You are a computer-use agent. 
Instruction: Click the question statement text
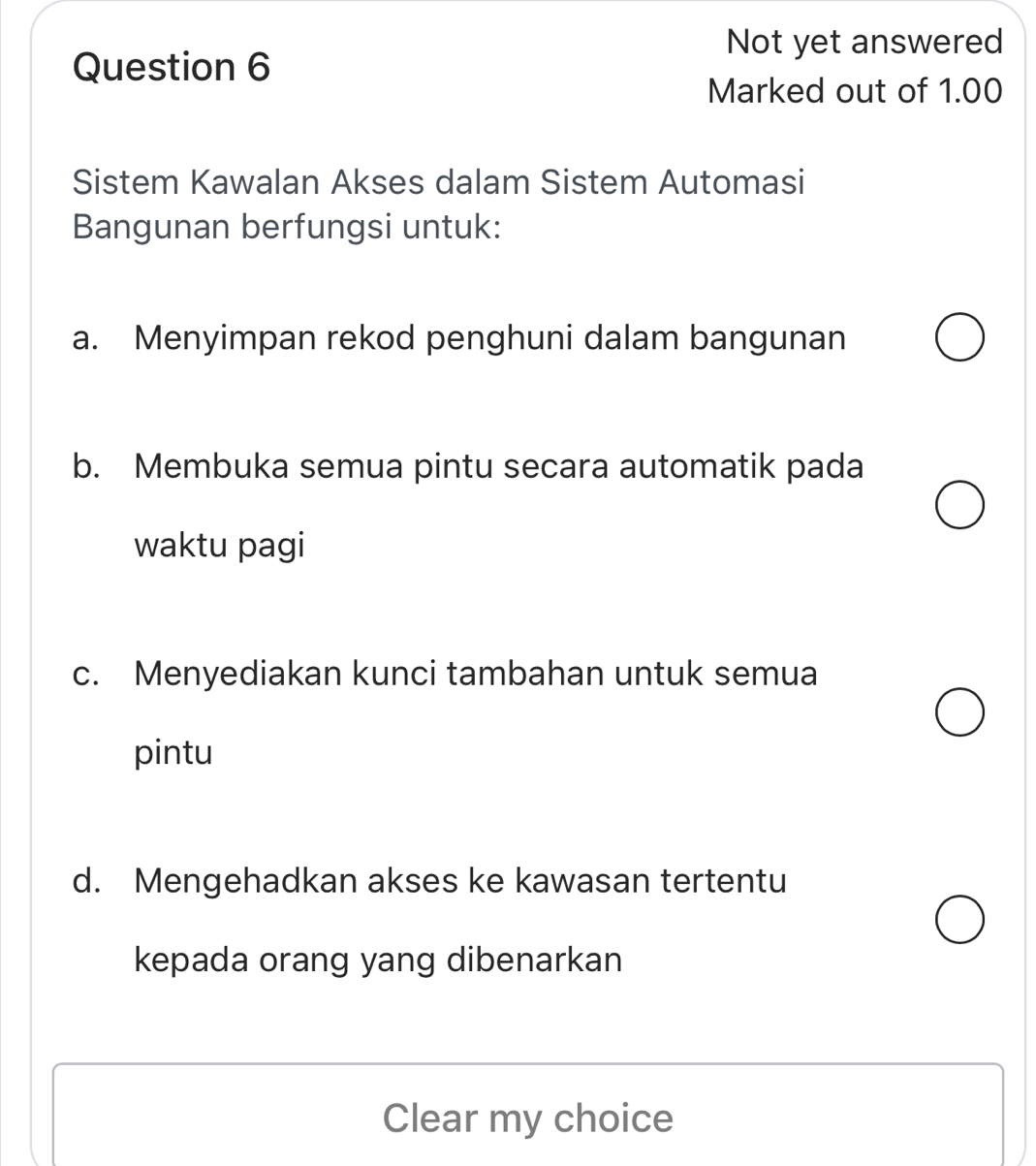coord(440,204)
